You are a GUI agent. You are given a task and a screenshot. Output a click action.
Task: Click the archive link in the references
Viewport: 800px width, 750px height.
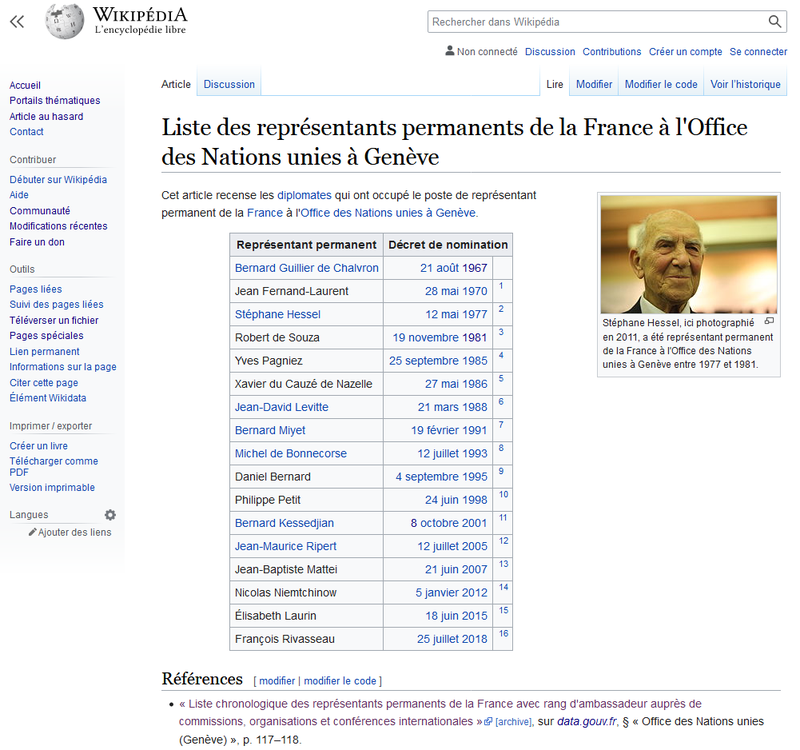(511, 721)
